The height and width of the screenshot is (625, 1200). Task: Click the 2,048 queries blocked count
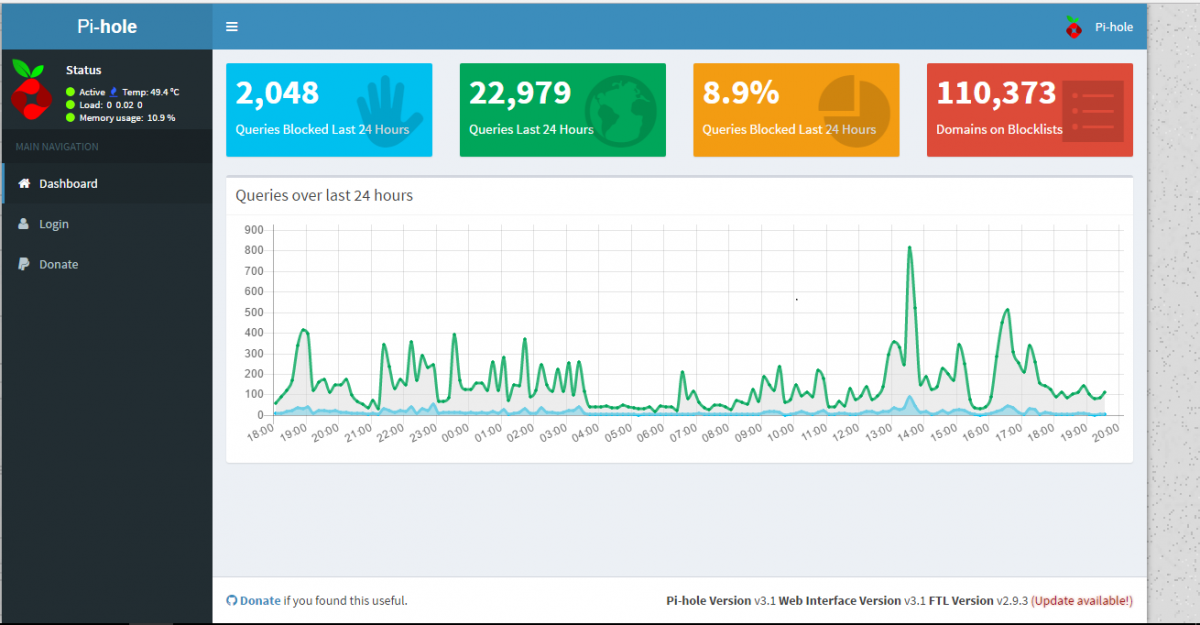[277, 93]
